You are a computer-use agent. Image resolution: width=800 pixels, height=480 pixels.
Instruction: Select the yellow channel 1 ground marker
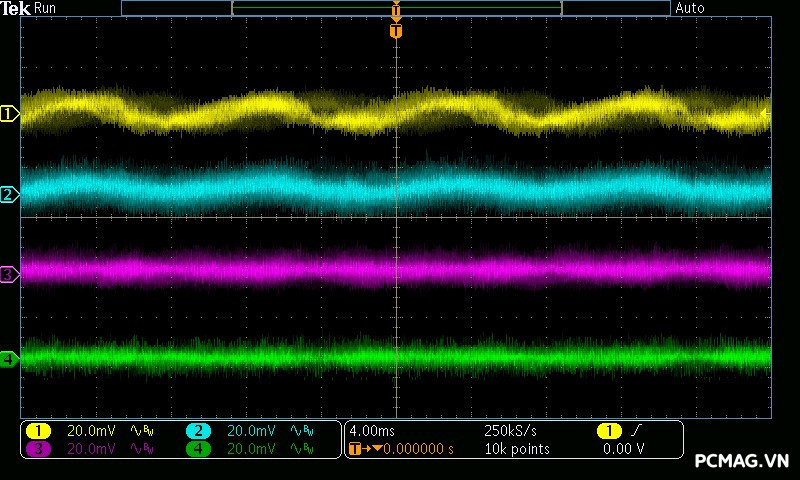[x=9, y=115]
